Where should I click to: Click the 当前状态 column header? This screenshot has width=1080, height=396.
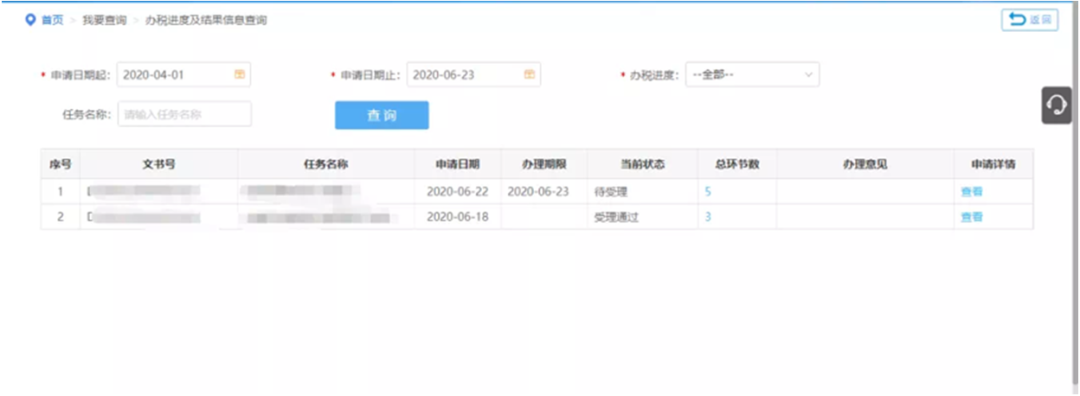coord(643,164)
